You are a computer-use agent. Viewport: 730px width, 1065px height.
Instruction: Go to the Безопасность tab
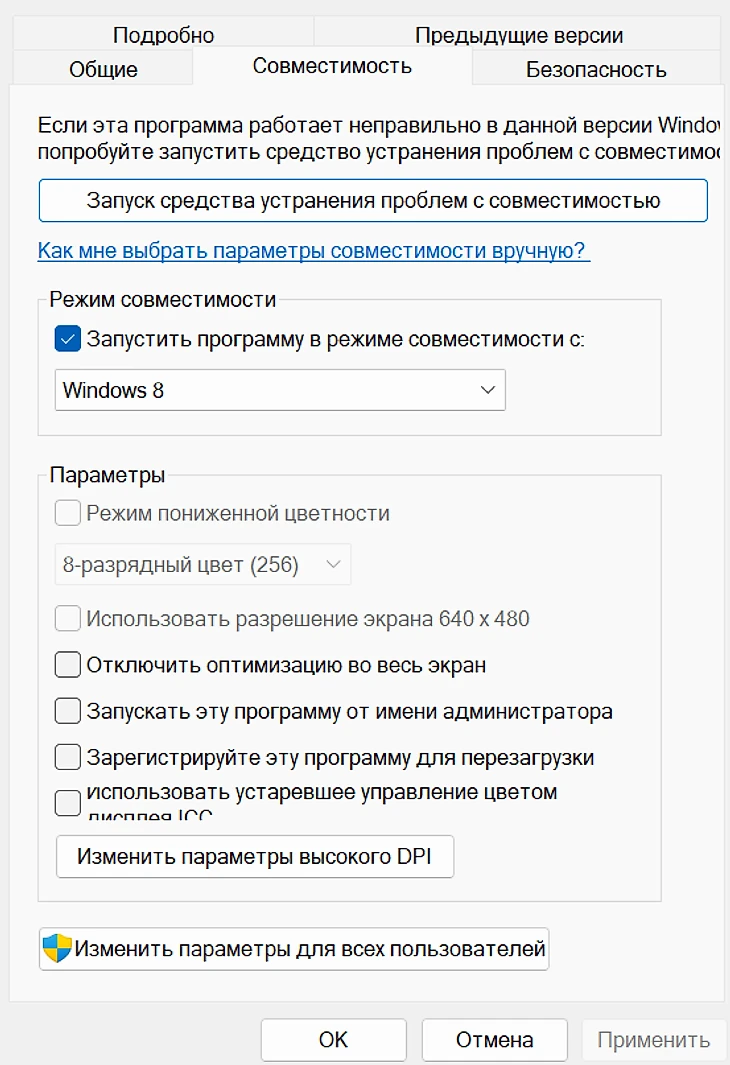click(x=596, y=70)
